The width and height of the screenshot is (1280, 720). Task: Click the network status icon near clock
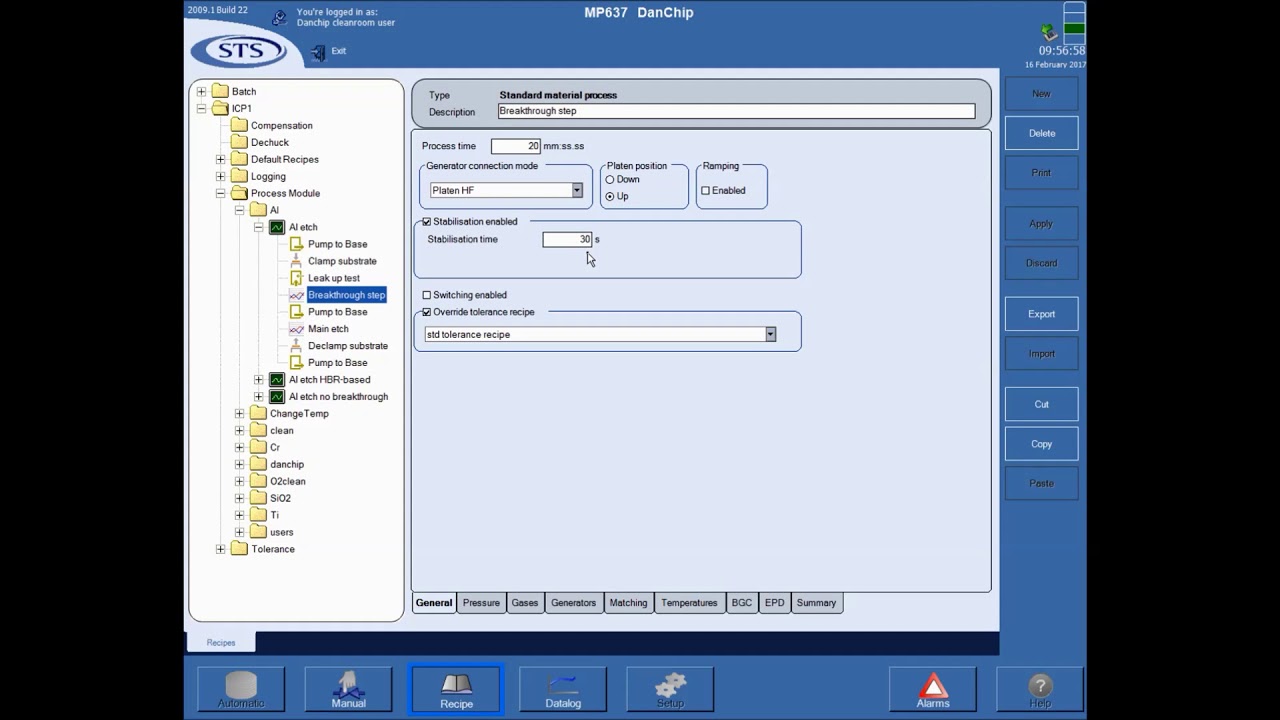(1048, 32)
